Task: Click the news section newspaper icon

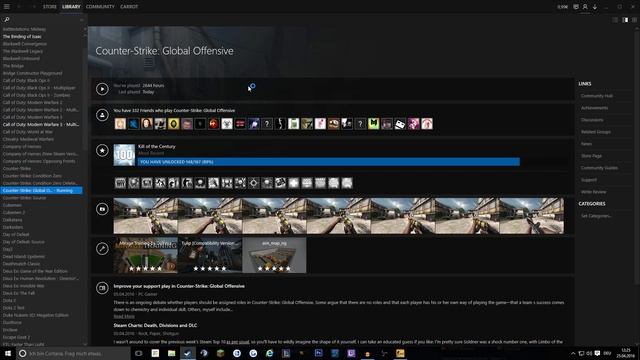Action: point(102,288)
